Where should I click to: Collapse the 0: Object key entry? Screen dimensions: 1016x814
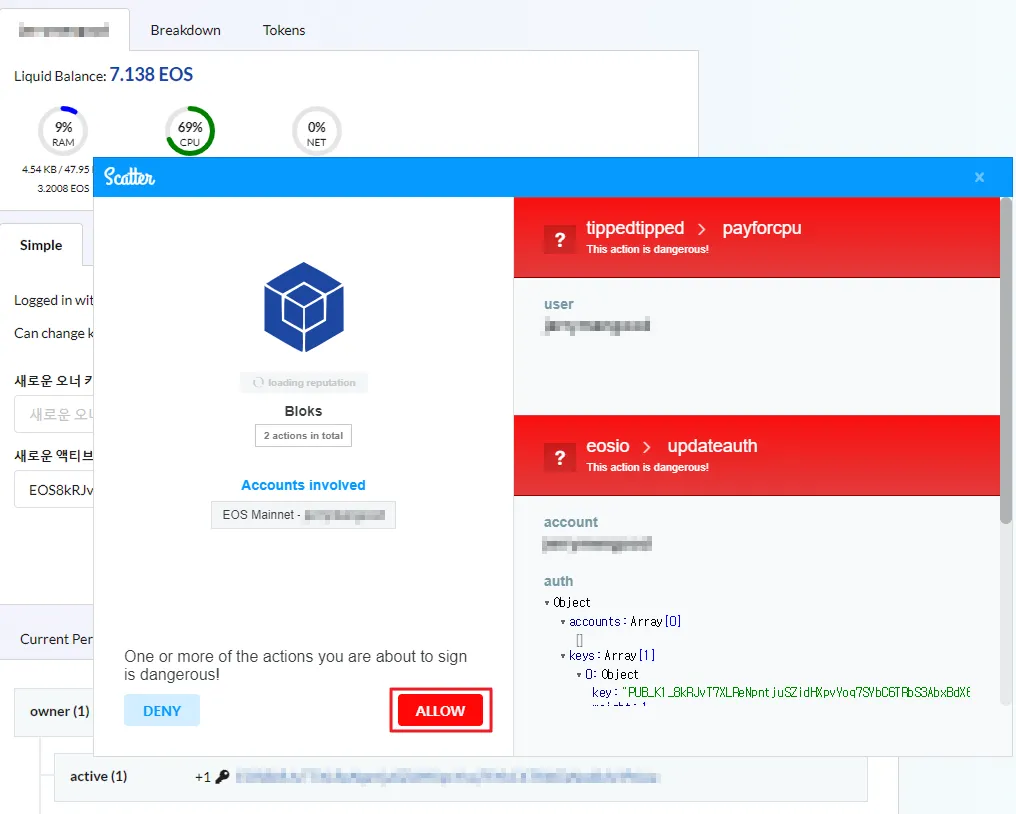(579, 675)
